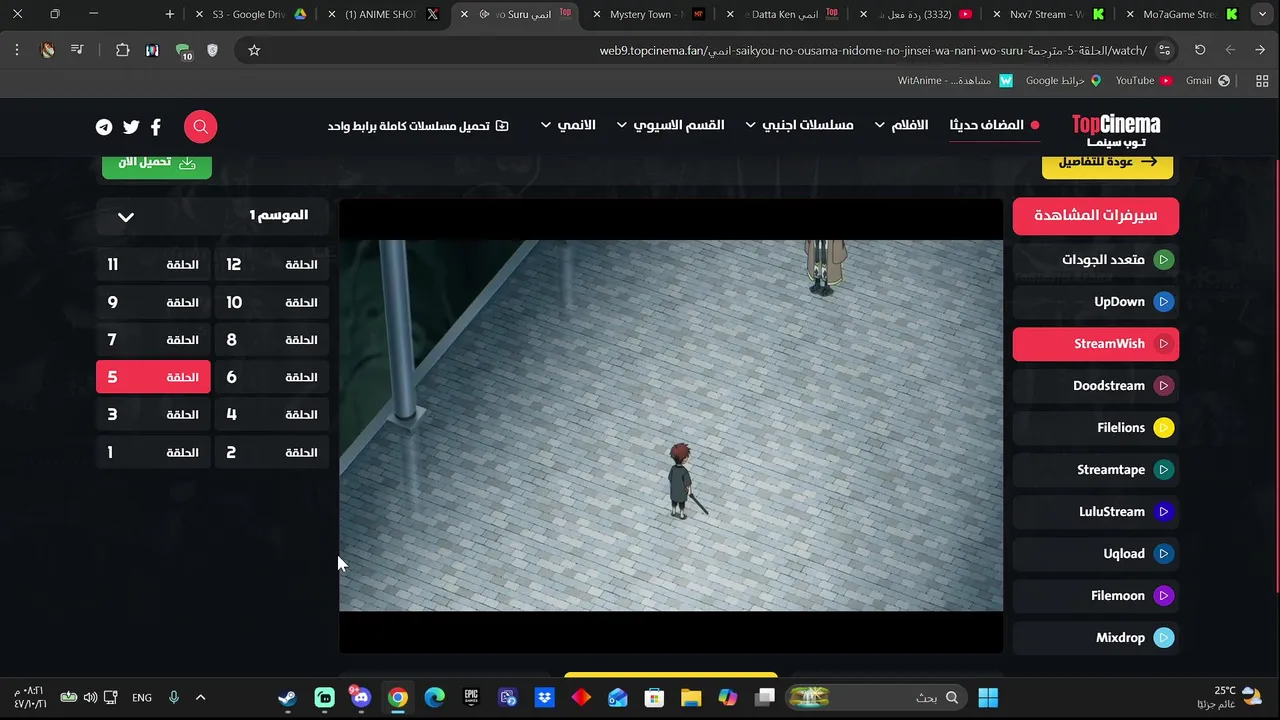Switch to the Datta Ken انمي tab
Screen dimensions: 1280x720
click(785, 14)
